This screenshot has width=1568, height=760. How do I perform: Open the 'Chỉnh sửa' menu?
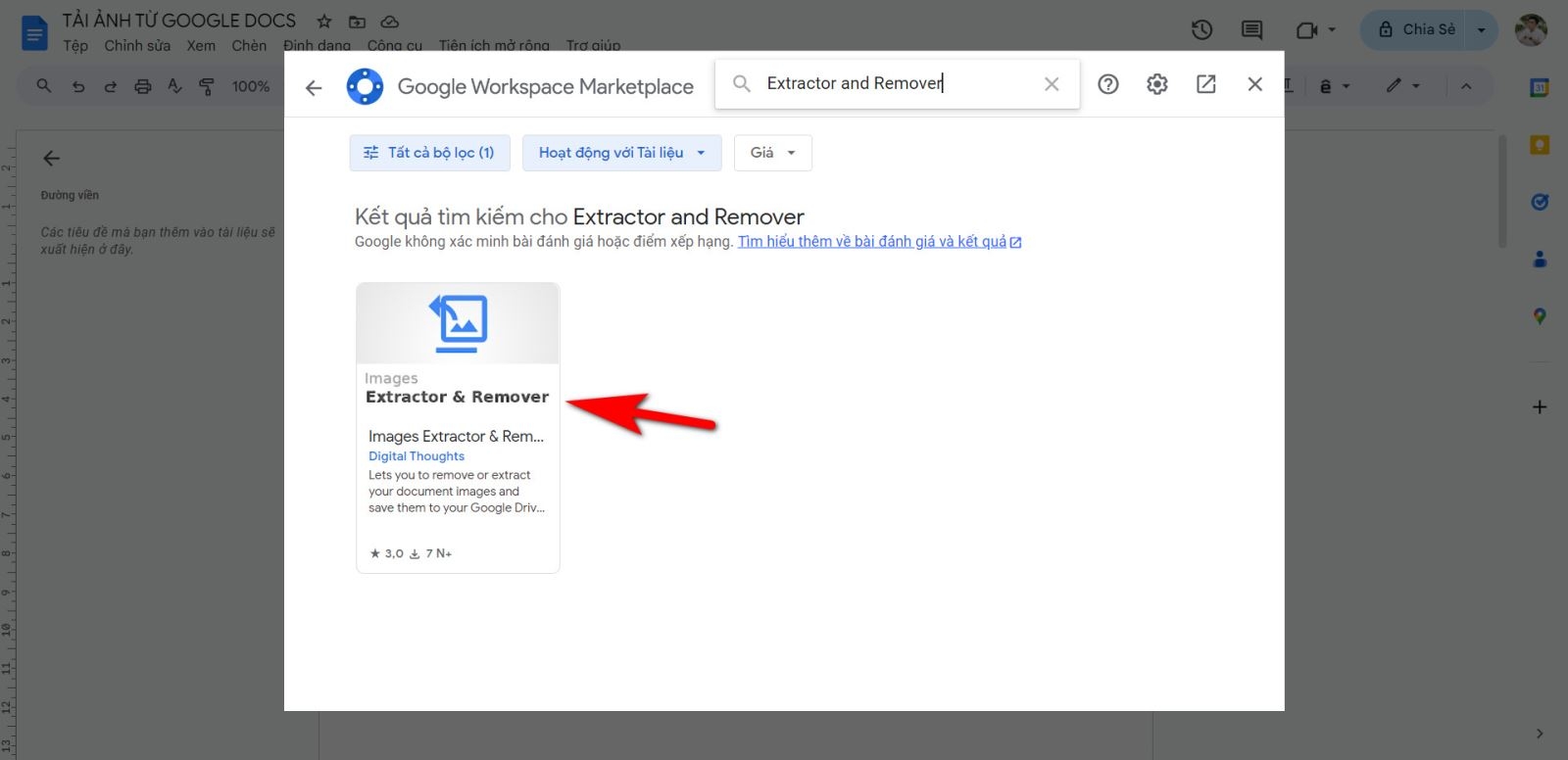click(x=137, y=45)
